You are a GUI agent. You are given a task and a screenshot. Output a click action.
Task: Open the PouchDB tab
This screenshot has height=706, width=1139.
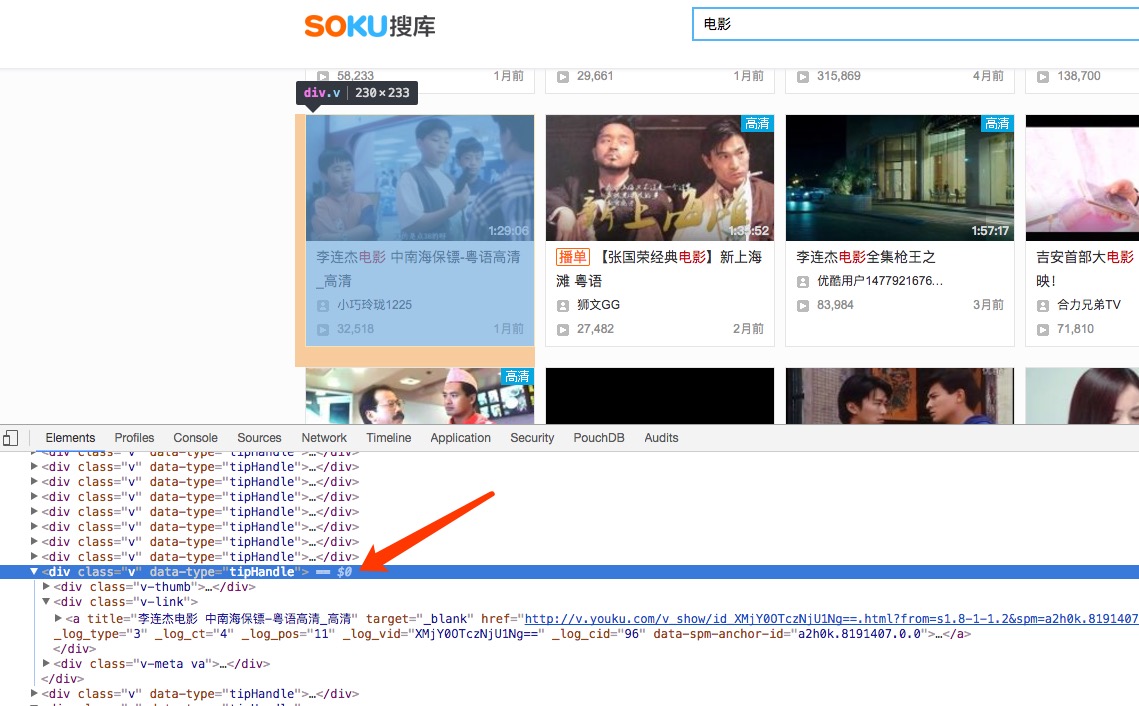click(599, 438)
